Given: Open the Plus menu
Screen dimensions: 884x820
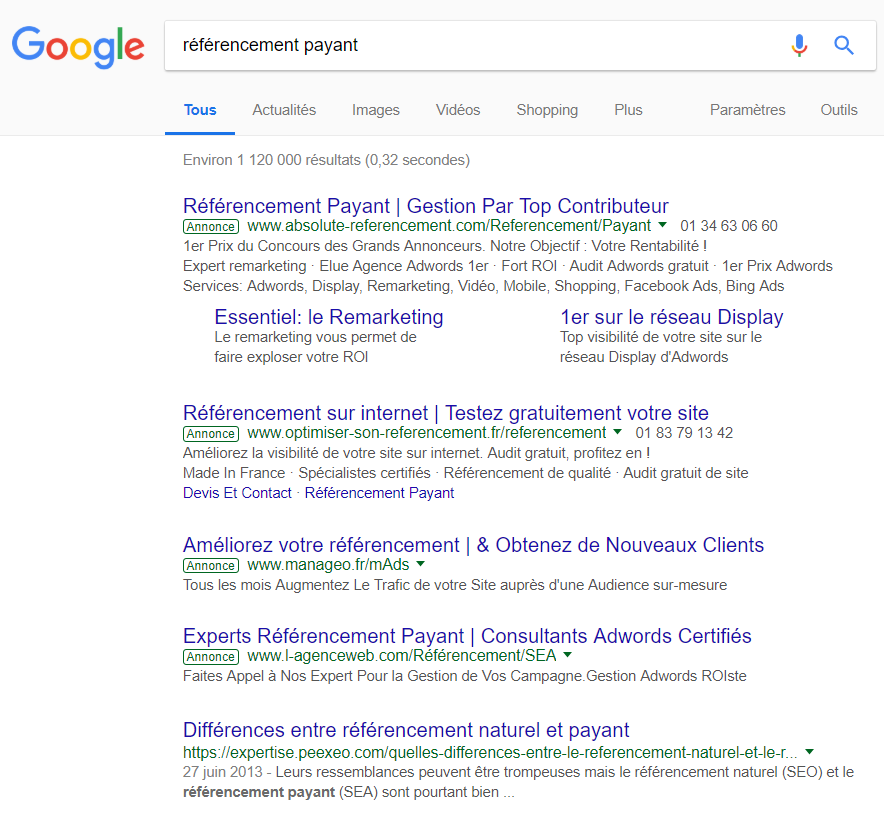Looking at the screenshot, I should [628, 110].
